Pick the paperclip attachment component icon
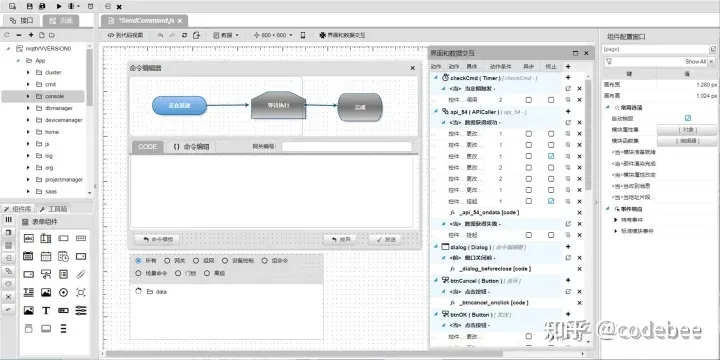 pos(81,274)
